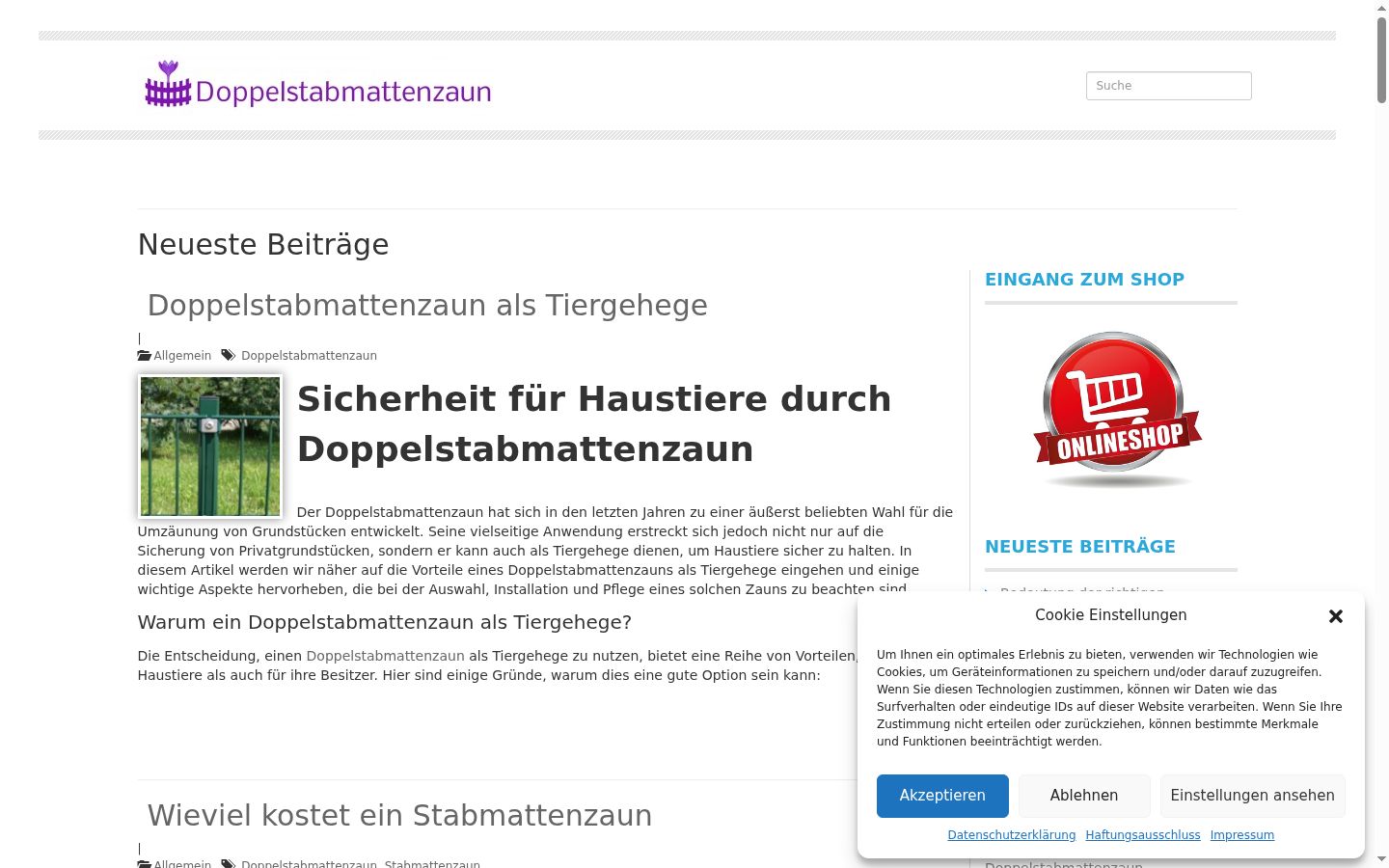
Task: Click the tags icon beside Doppelstabmattenzaun in the Tiergehege post
Action: pos(228,356)
